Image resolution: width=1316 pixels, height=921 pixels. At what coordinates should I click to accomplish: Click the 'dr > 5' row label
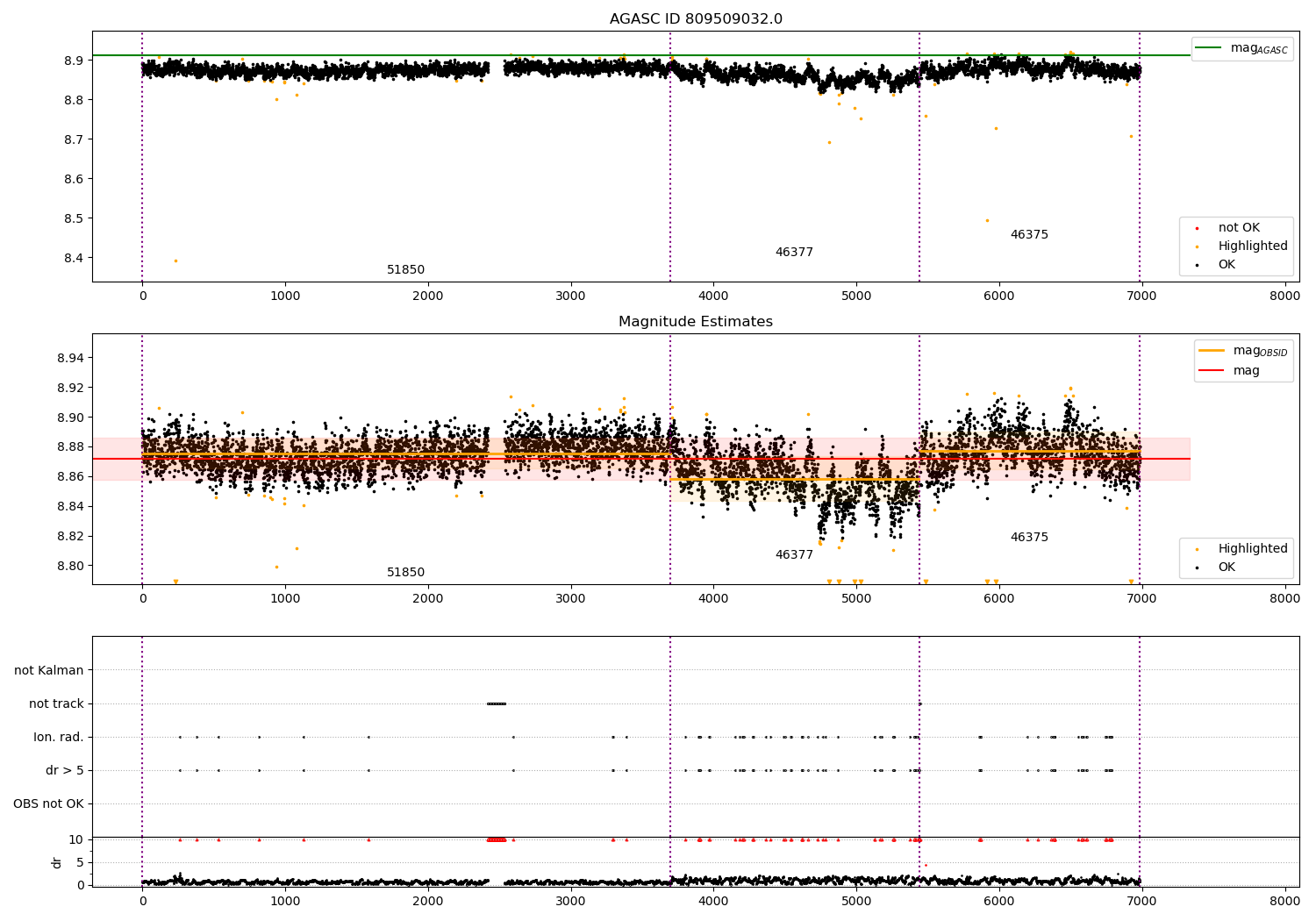(65, 771)
